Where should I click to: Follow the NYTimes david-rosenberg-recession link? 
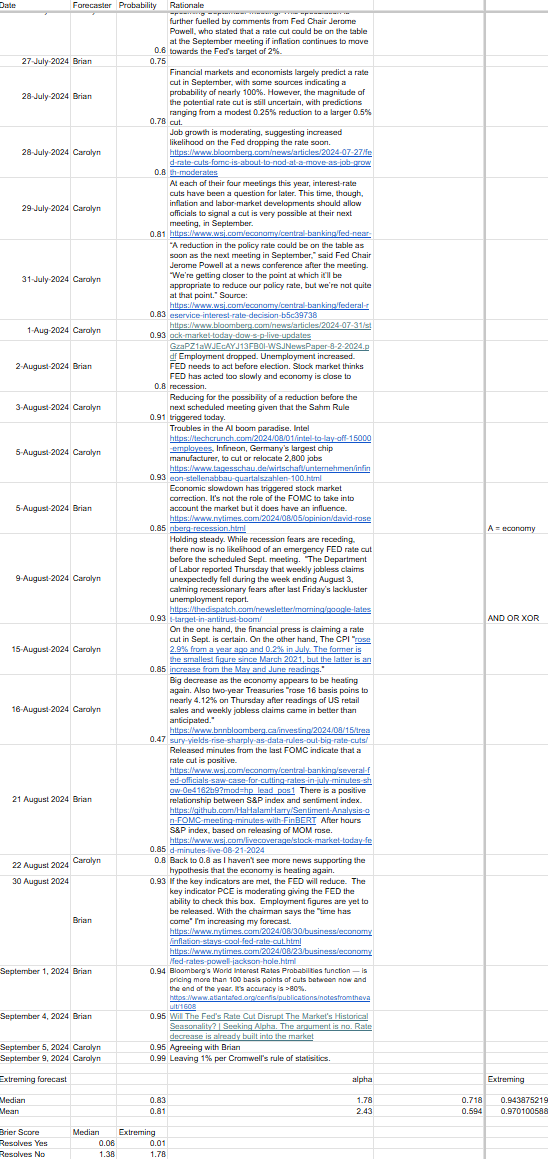coord(270,524)
